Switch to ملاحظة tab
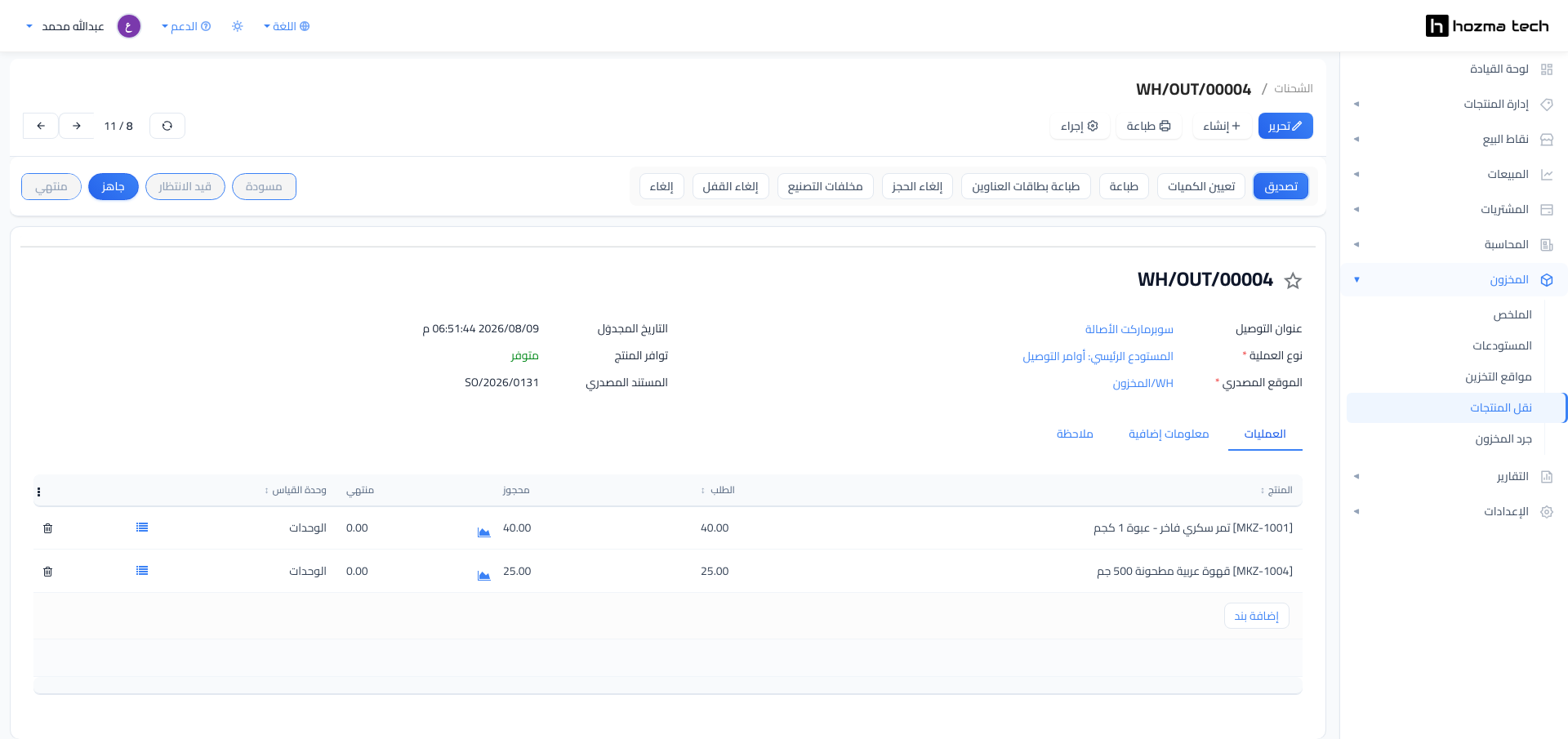 [x=1075, y=434]
